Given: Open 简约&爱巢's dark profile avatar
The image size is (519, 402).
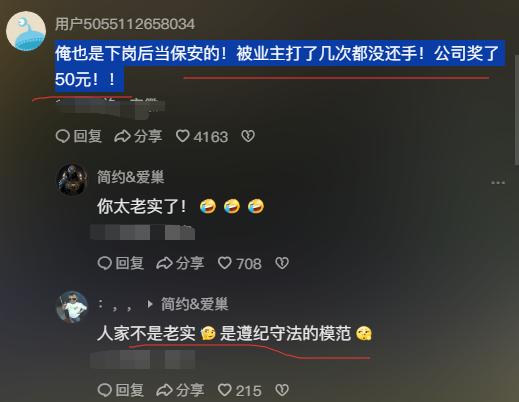Looking at the screenshot, I should coord(72,179).
